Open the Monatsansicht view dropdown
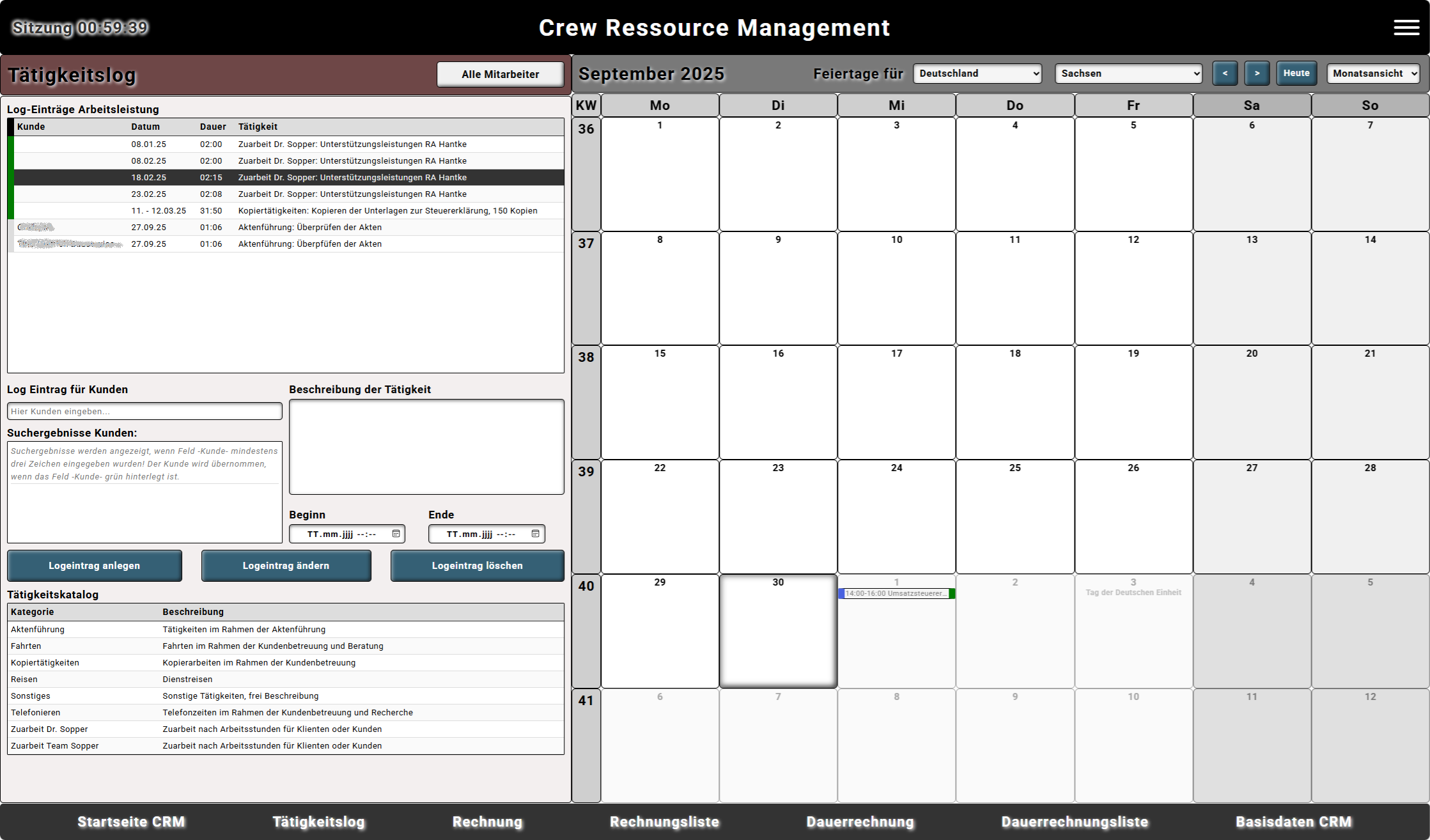 [x=1372, y=74]
